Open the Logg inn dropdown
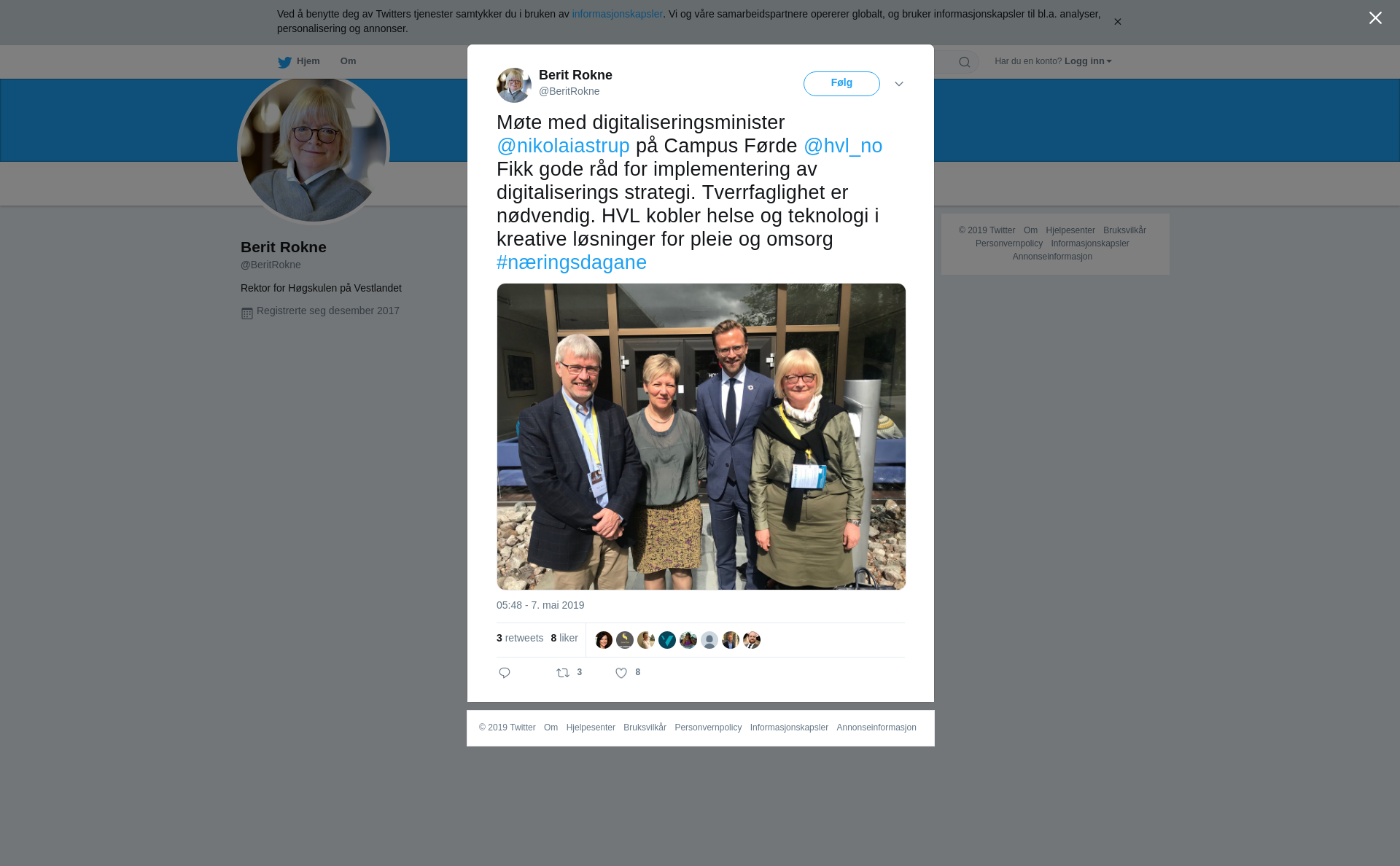 point(1088,61)
